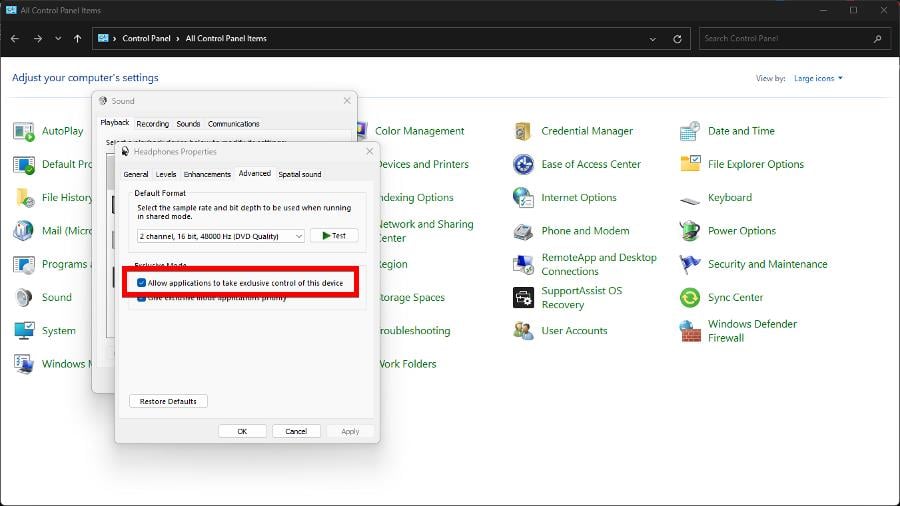The height and width of the screenshot is (506, 900).
Task: Close the Sound window
Action: tap(347, 100)
